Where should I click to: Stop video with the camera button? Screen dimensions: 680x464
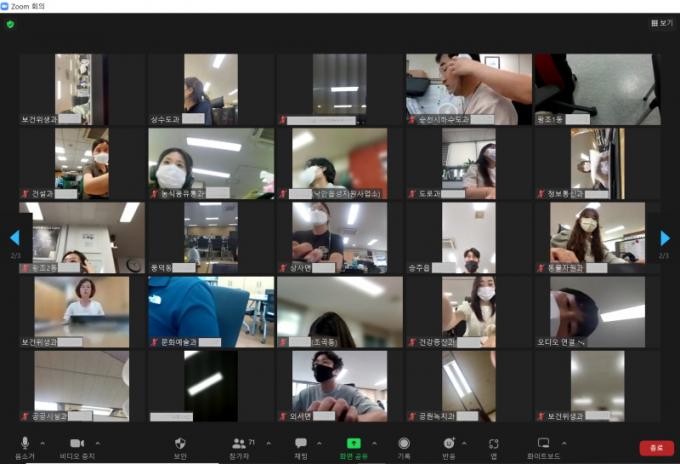(75, 444)
